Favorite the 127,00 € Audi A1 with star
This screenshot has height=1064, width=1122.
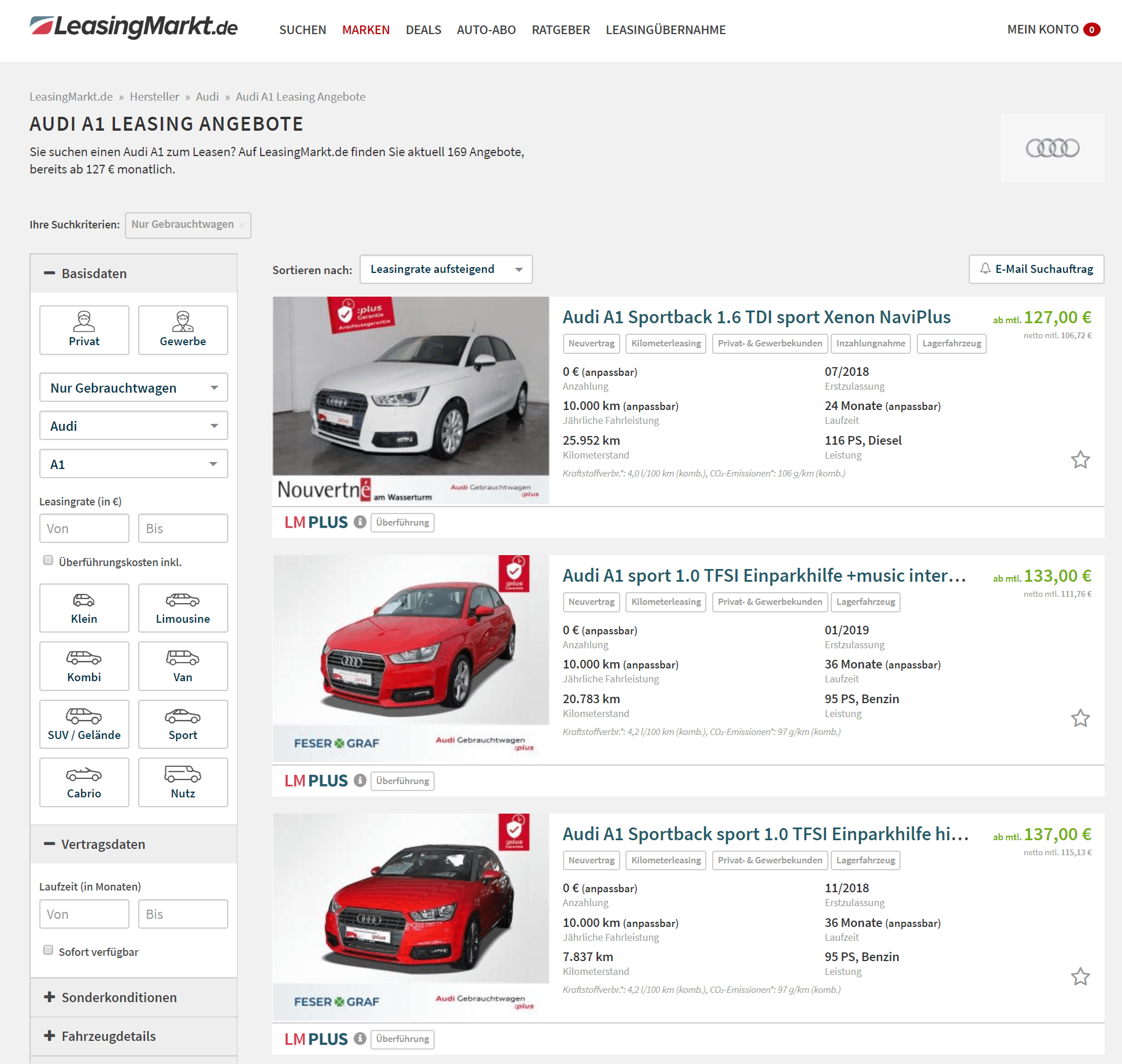1080,460
